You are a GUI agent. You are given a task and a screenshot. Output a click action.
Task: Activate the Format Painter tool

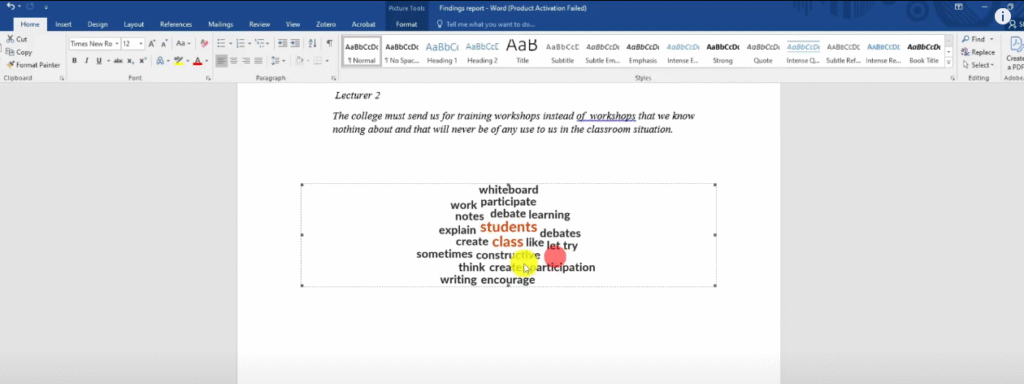[33, 65]
